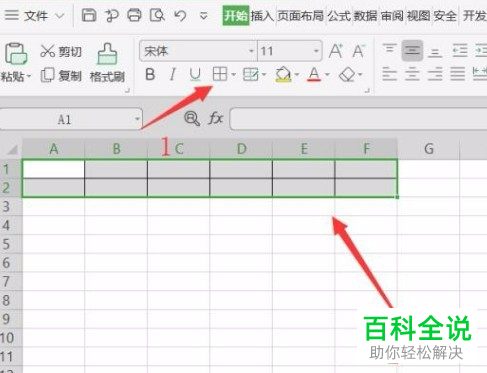Select row 7 header
This screenshot has width=487, height=373.
(x=11, y=282)
